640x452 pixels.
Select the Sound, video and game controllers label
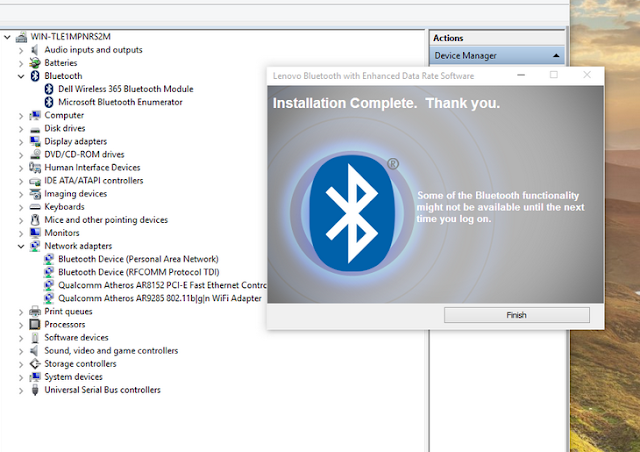tap(111, 351)
